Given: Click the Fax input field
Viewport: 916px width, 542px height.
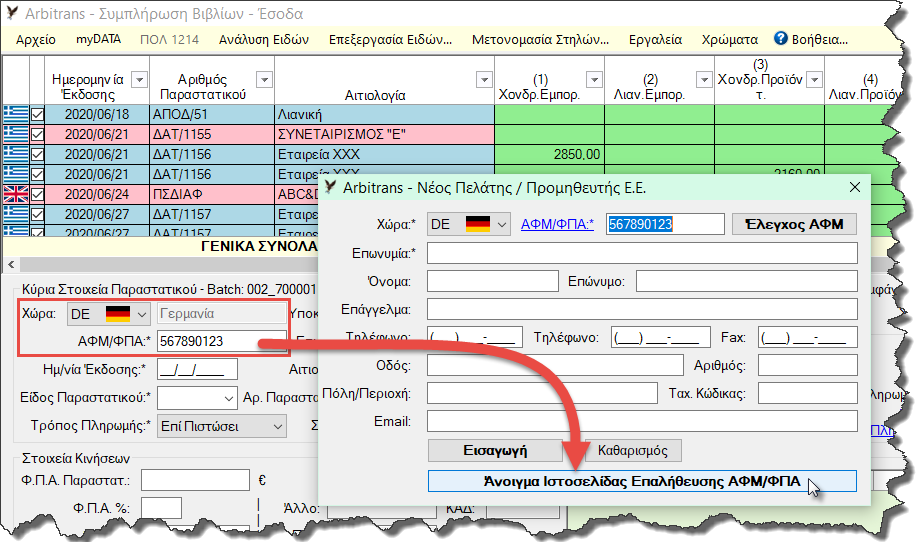Looking at the screenshot, I should pyautogui.click(x=808, y=338).
